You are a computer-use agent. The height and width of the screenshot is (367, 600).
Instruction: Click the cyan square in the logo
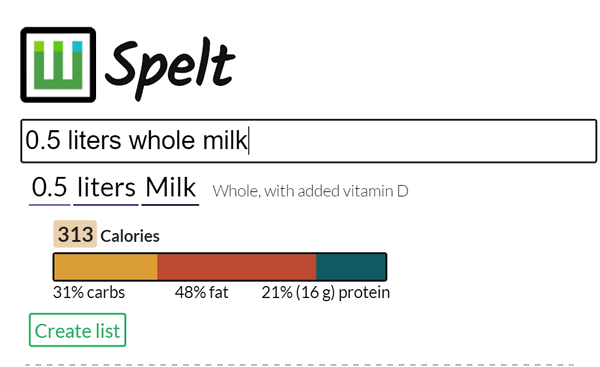pos(77,46)
